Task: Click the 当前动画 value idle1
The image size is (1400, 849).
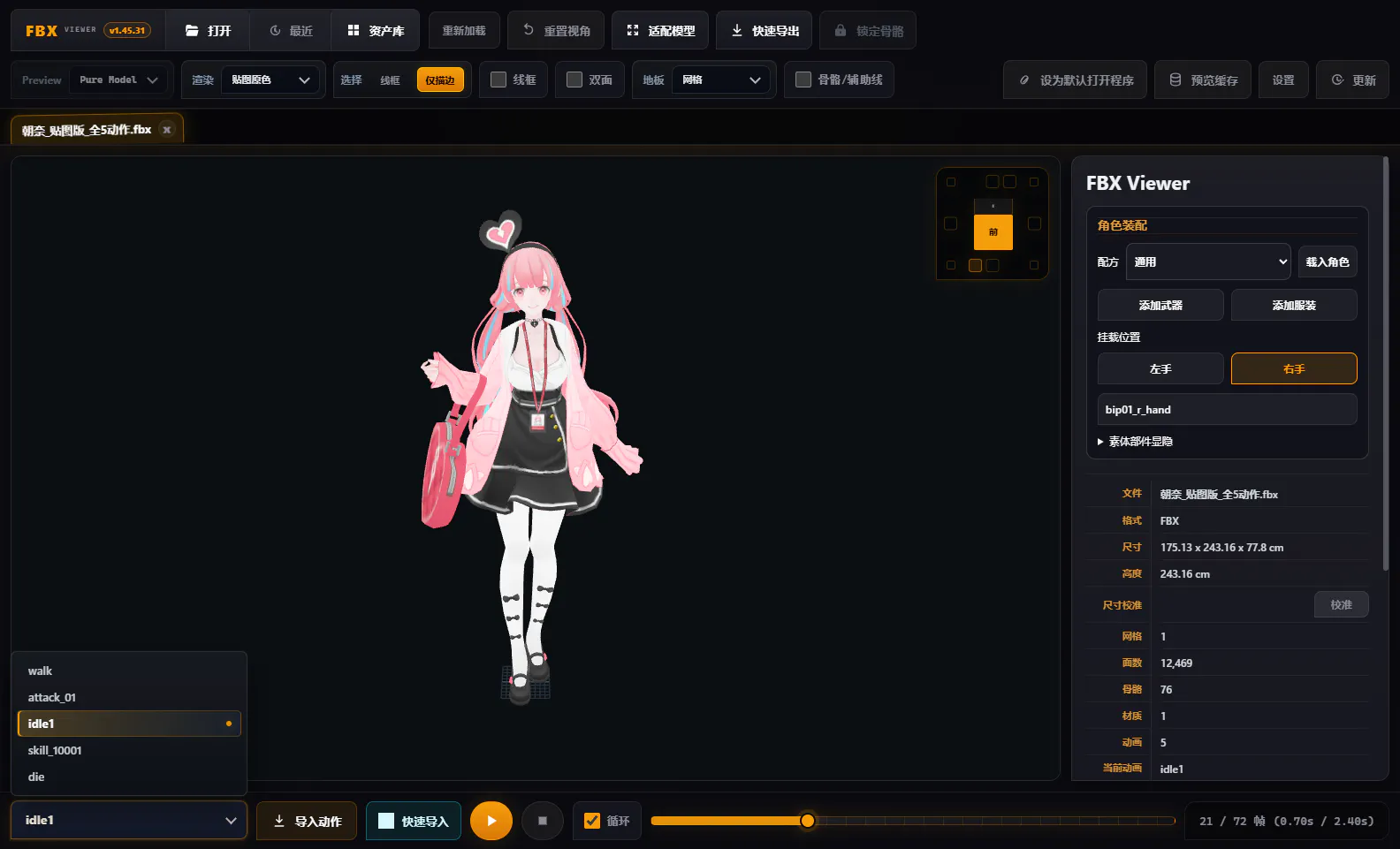Action: [1172, 769]
